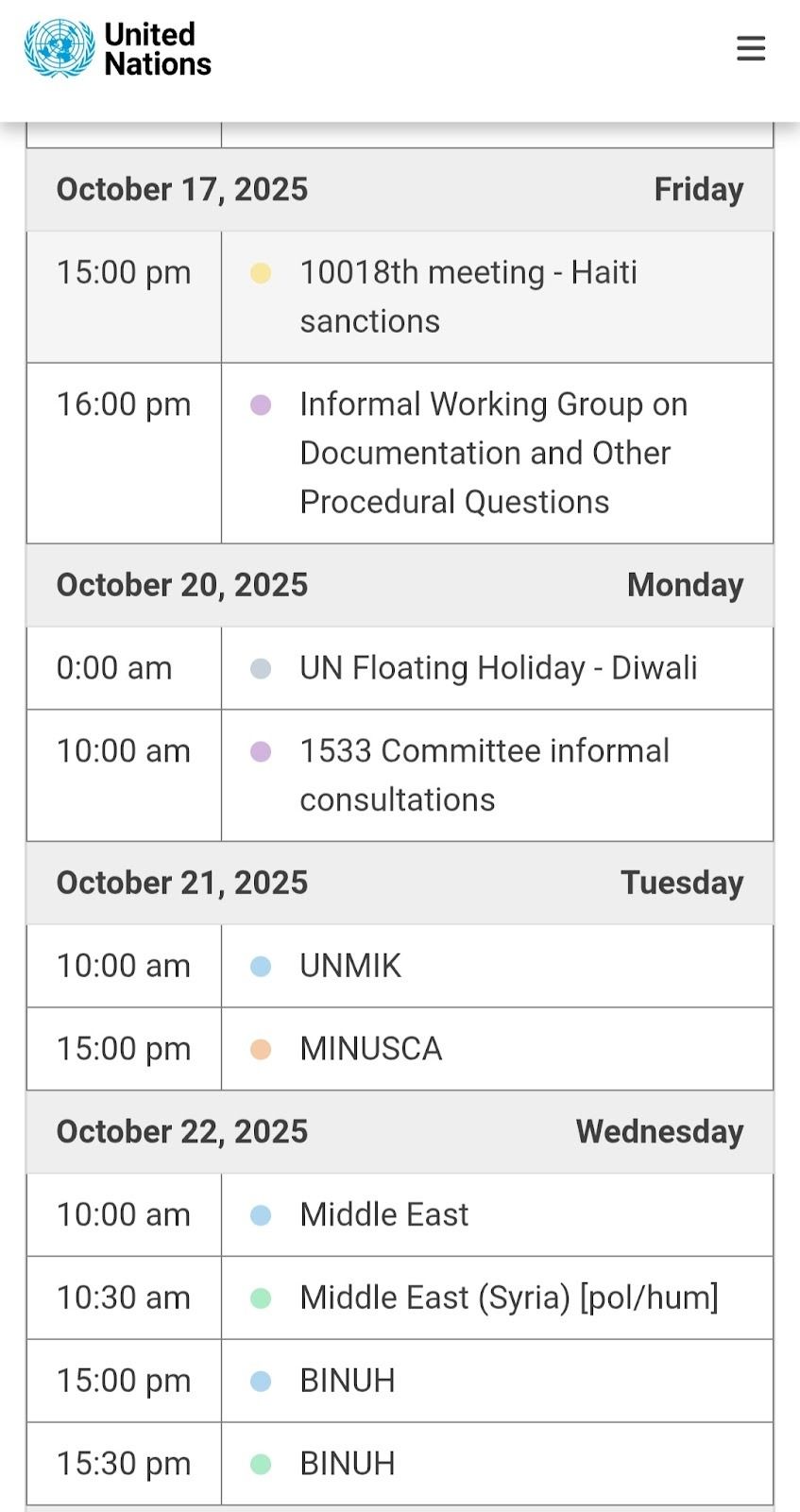
Task: Click the United Nations emblem logo
Action: pyautogui.click(x=60, y=48)
